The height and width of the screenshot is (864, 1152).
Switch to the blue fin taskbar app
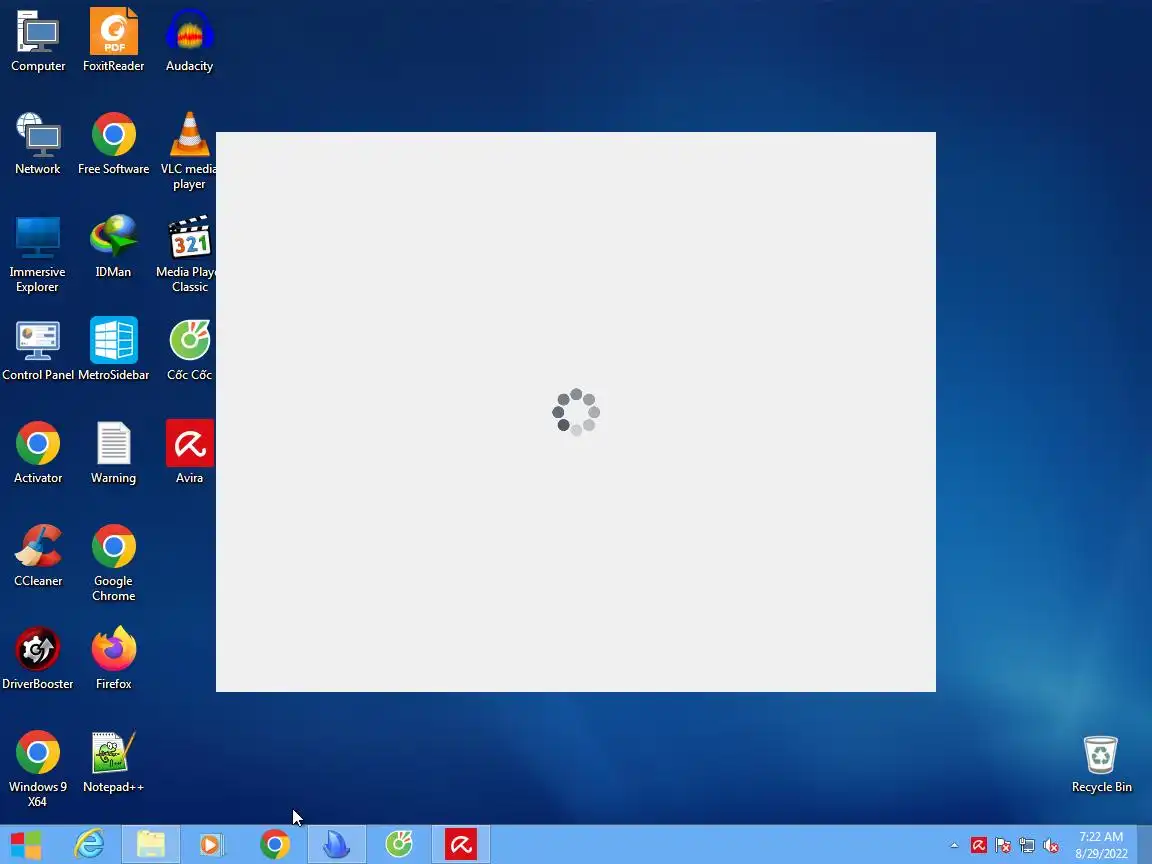336,845
